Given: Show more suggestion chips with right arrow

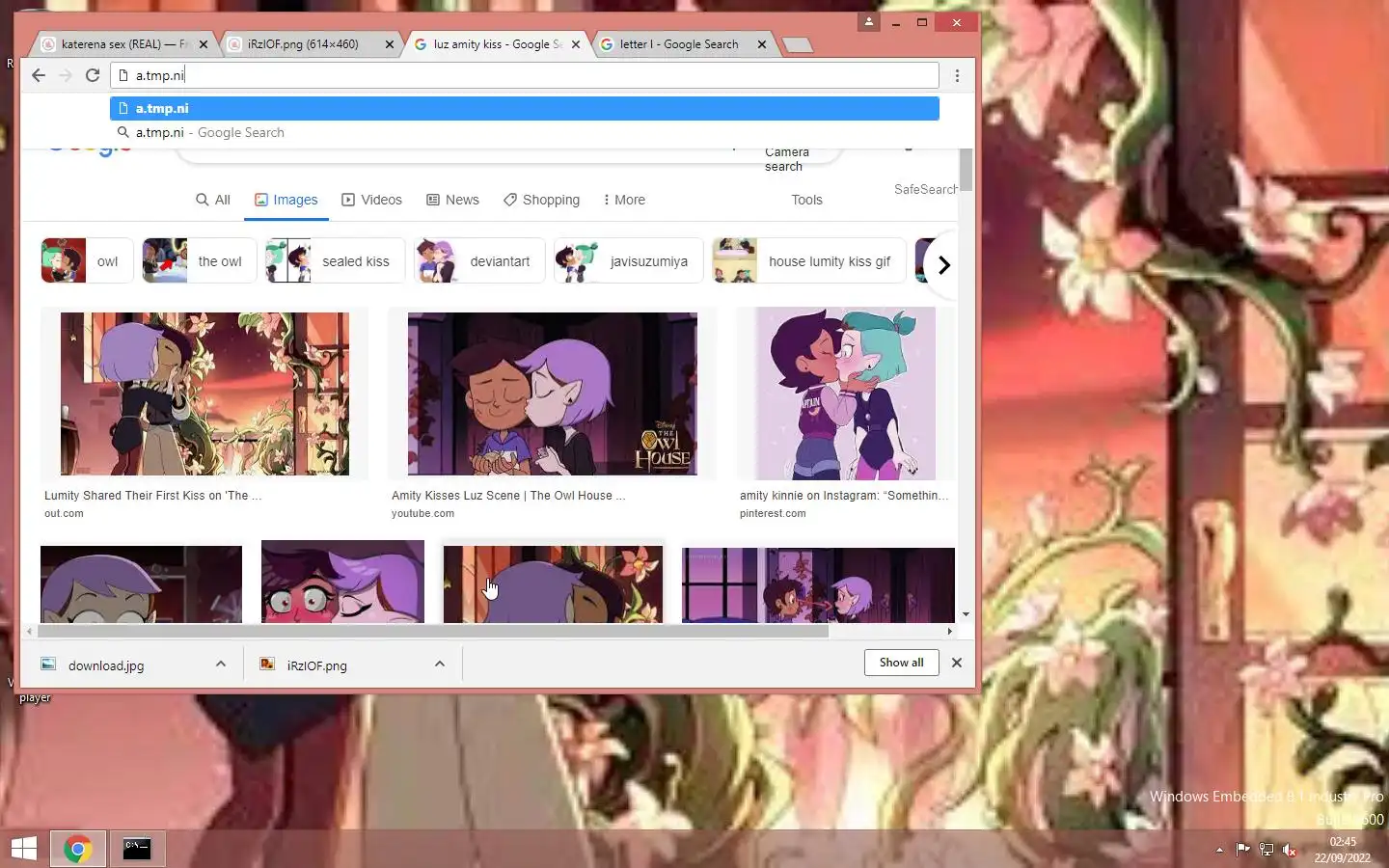Looking at the screenshot, I should click(943, 264).
